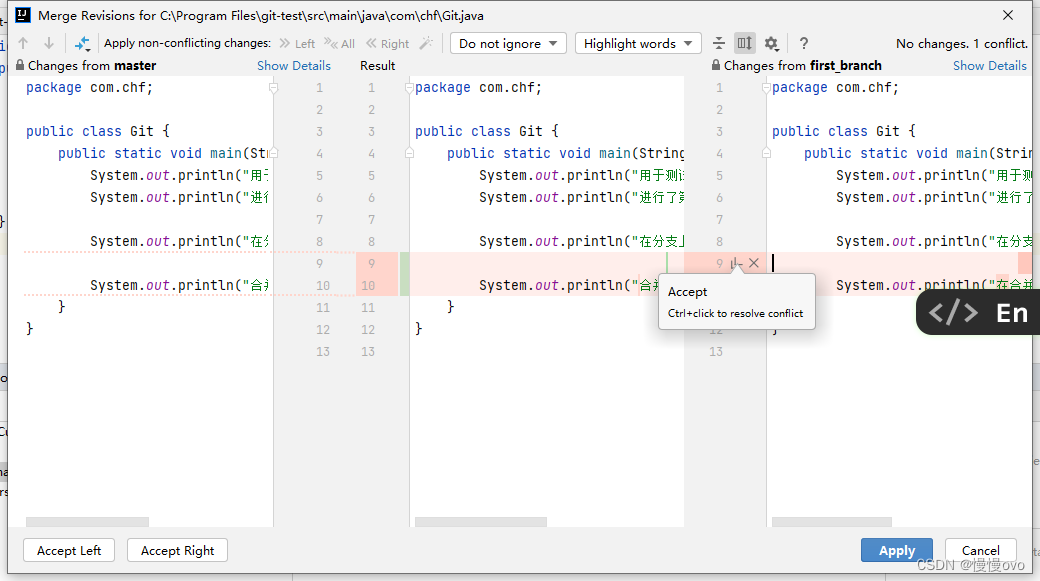Open the 'Do not ignore' whitespace dropdown
Viewport: 1040px width, 581px height.
pyautogui.click(x=508, y=44)
